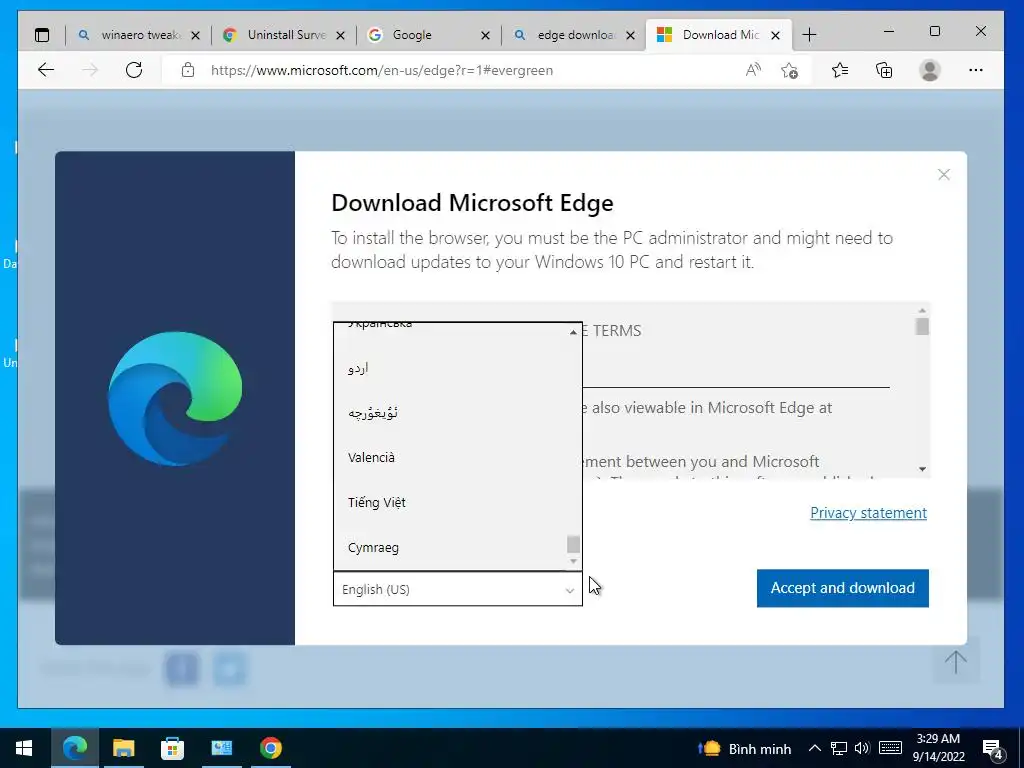Open the Privacy statement link
This screenshot has width=1024, height=768.
[869, 513]
